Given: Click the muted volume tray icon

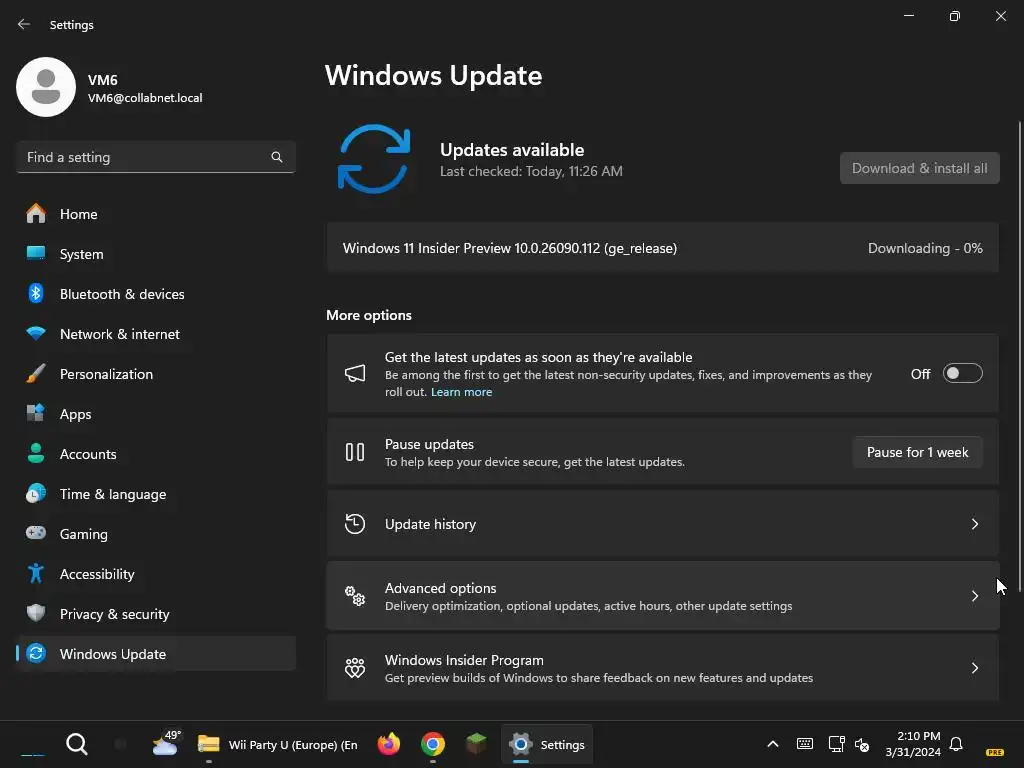Looking at the screenshot, I should tap(862, 744).
